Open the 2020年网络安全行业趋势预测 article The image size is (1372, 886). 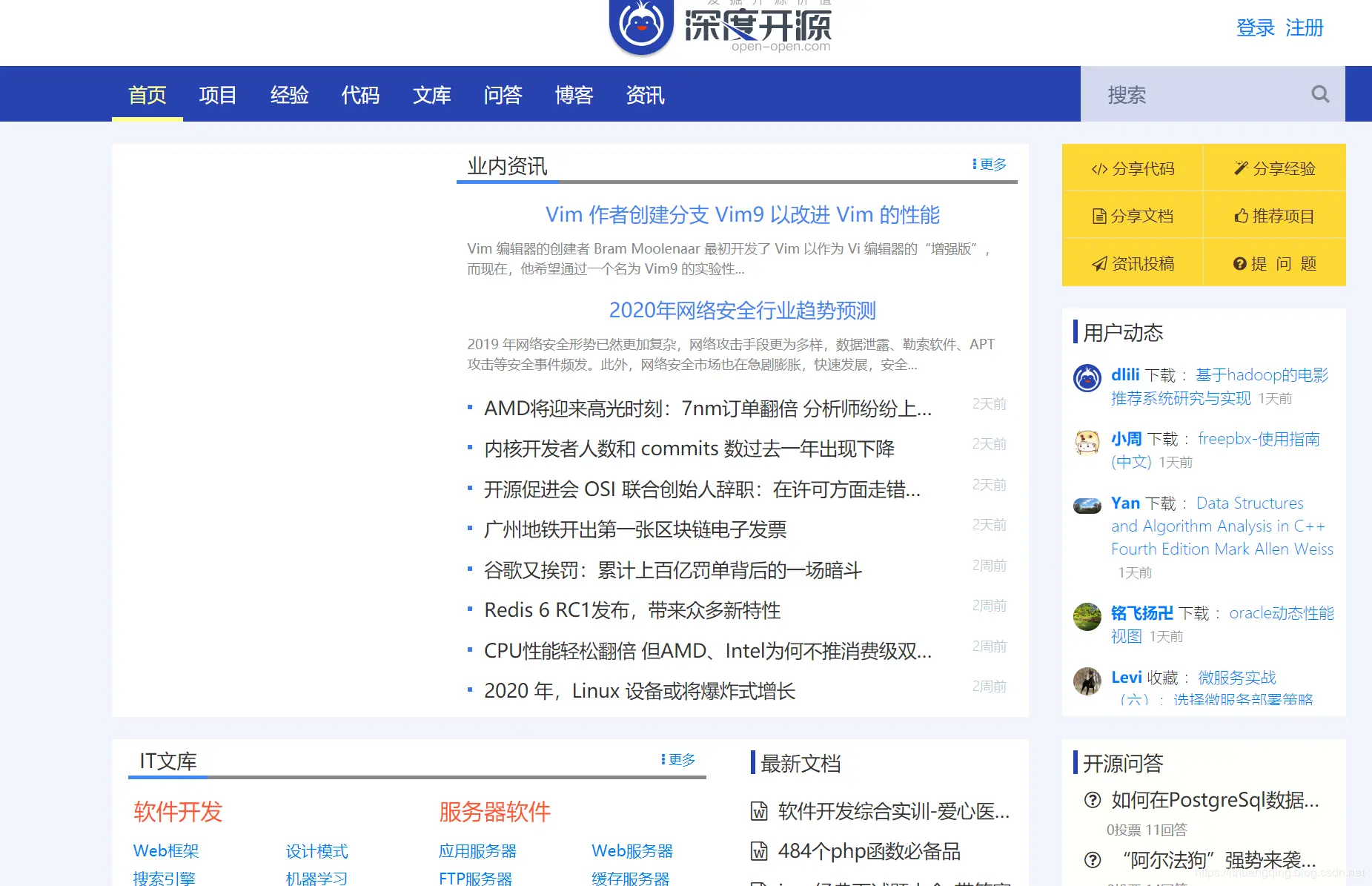point(742,311)
